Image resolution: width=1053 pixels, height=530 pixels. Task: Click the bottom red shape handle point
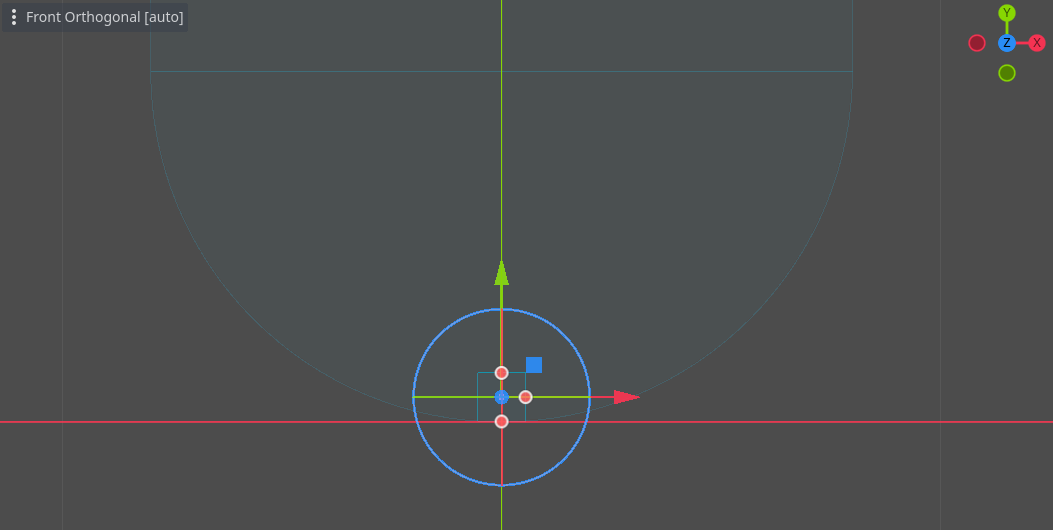[502, 421]
